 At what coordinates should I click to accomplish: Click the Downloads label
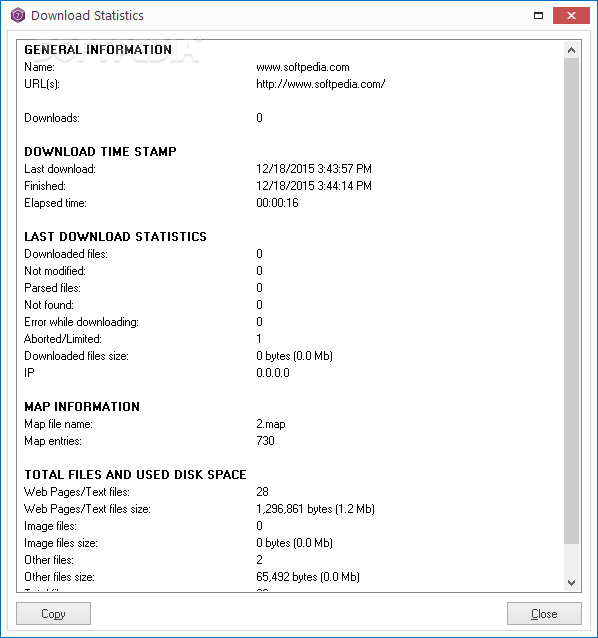pyautogui.click(x=52, y=118)
